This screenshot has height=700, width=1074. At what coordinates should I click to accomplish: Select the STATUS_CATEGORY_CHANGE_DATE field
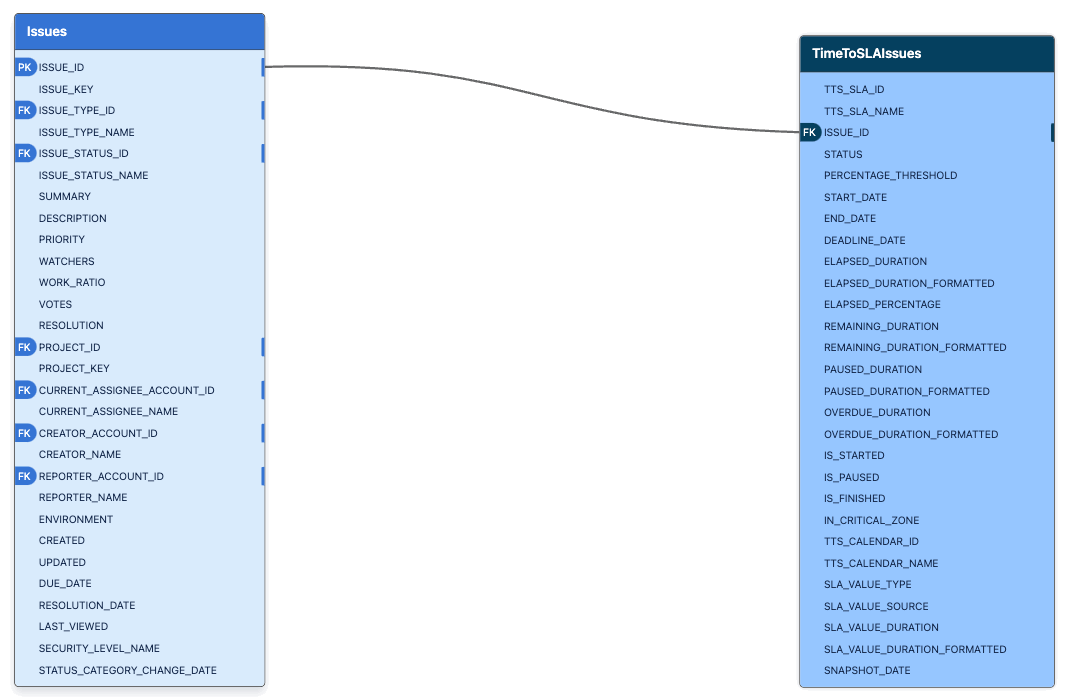click(127, 670)
